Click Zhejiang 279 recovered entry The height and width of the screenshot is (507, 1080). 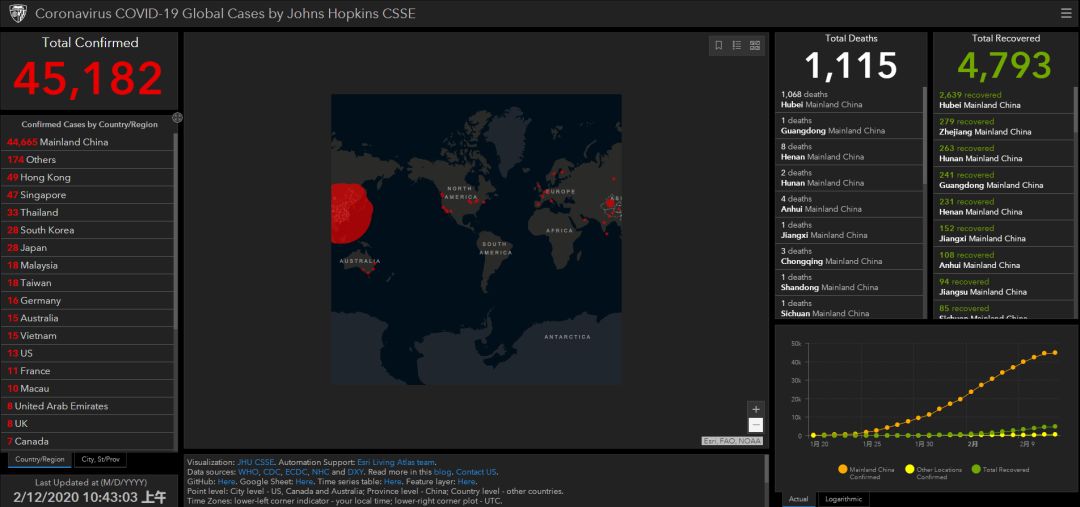pos(1003,127)
